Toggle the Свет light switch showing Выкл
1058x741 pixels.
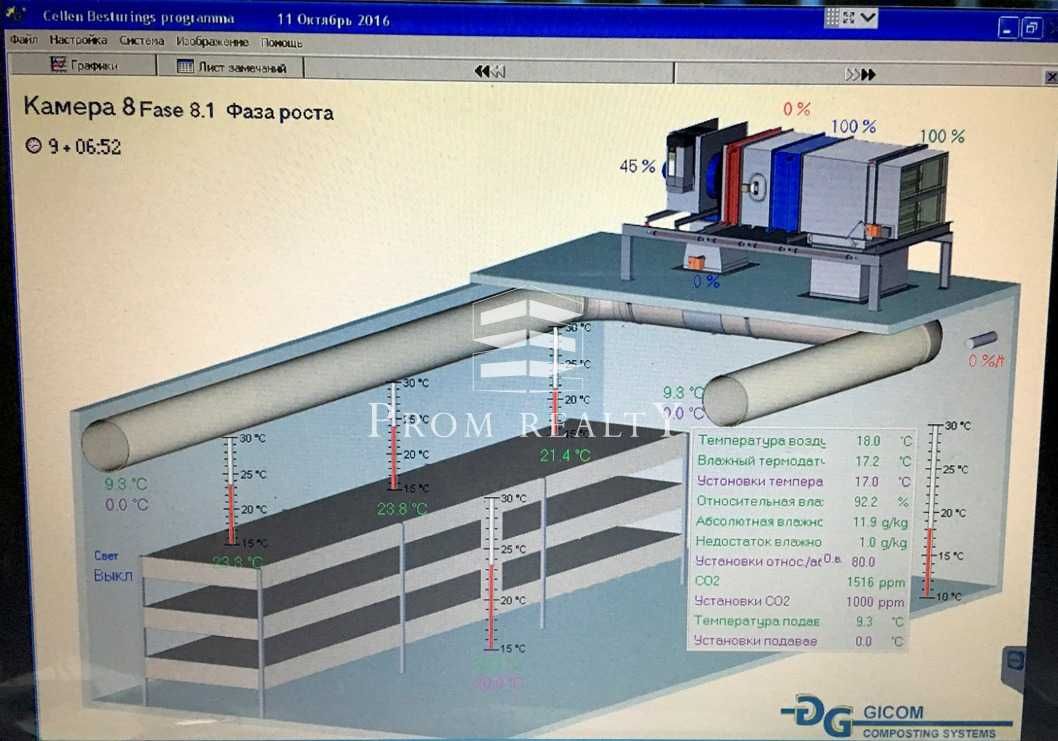tap(113, 576)
